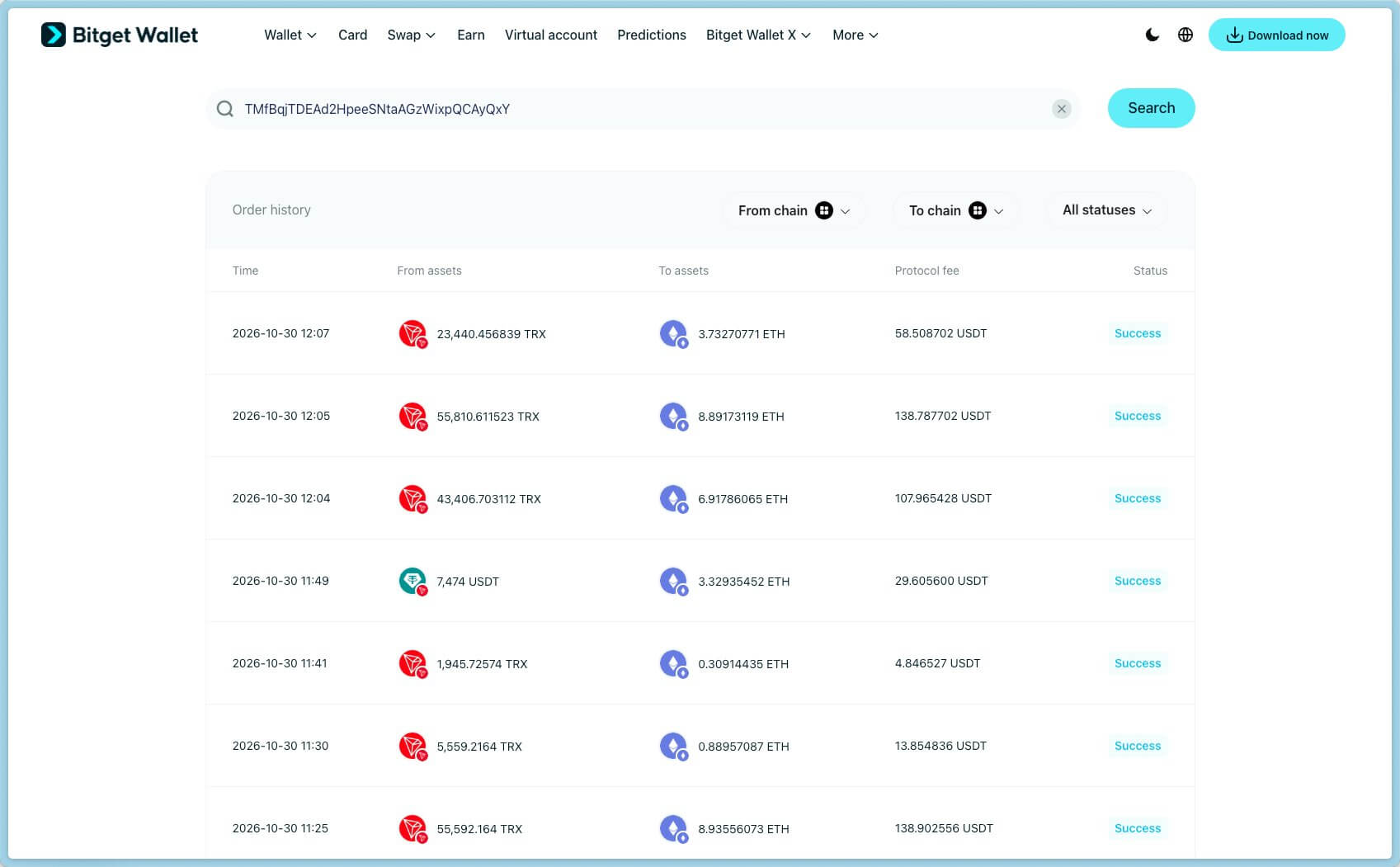The image size is (1400, 867).
Task: Click Success status for 2026-10-30 11:49 order
Action: point(1138,581)
